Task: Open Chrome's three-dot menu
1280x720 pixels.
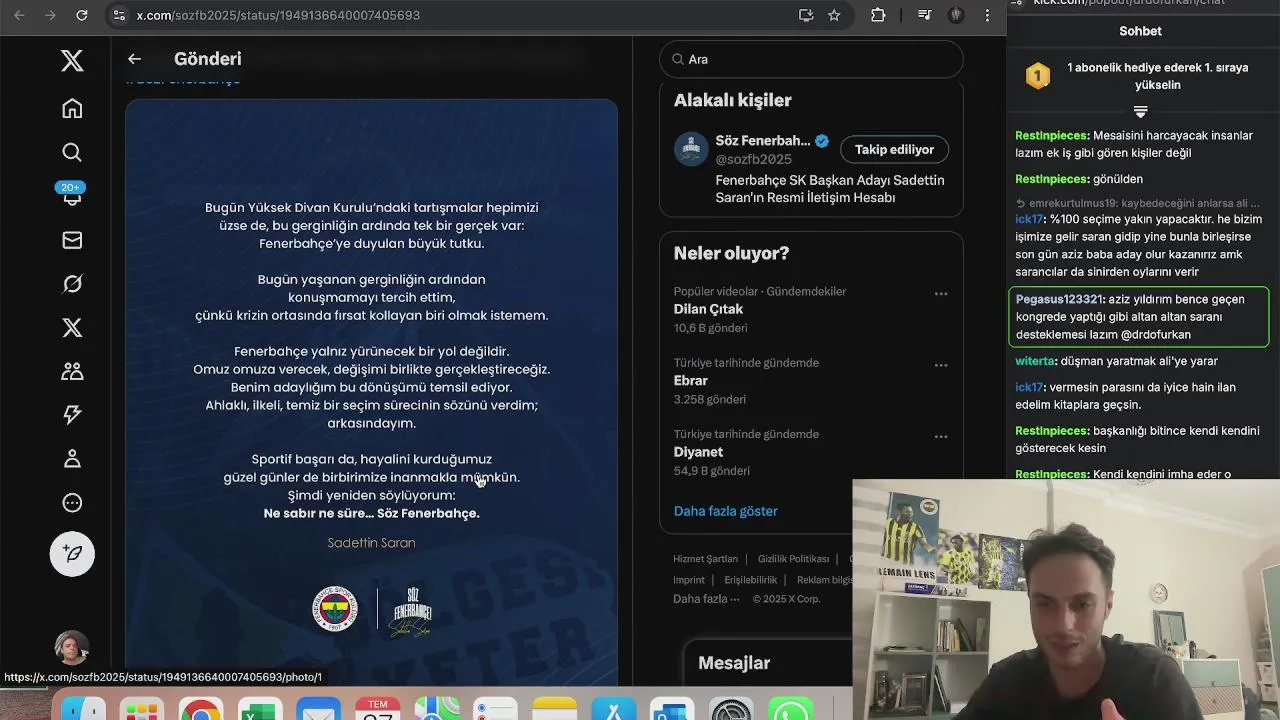Action: tap(987, 15)
